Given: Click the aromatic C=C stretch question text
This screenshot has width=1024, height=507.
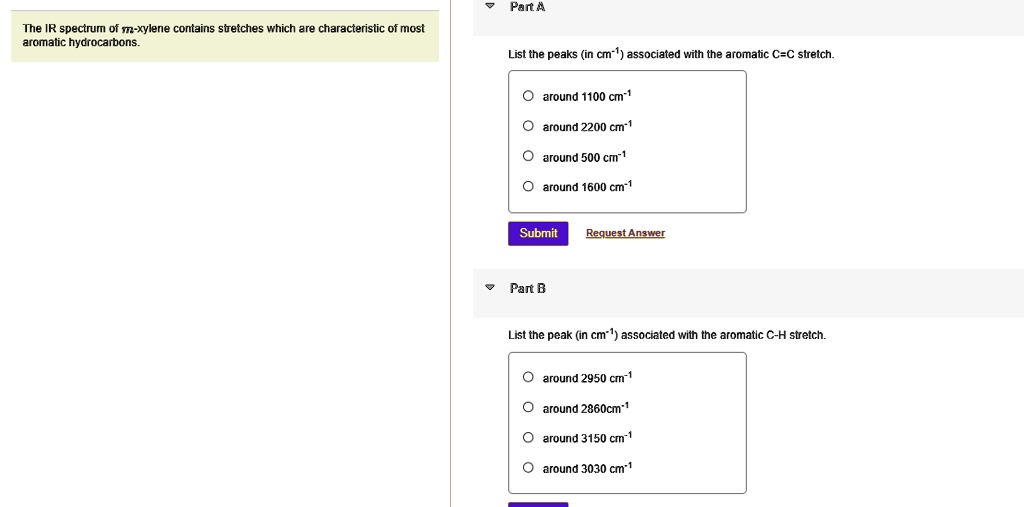Looking at the screenshot, I should (x=670, y=54).
